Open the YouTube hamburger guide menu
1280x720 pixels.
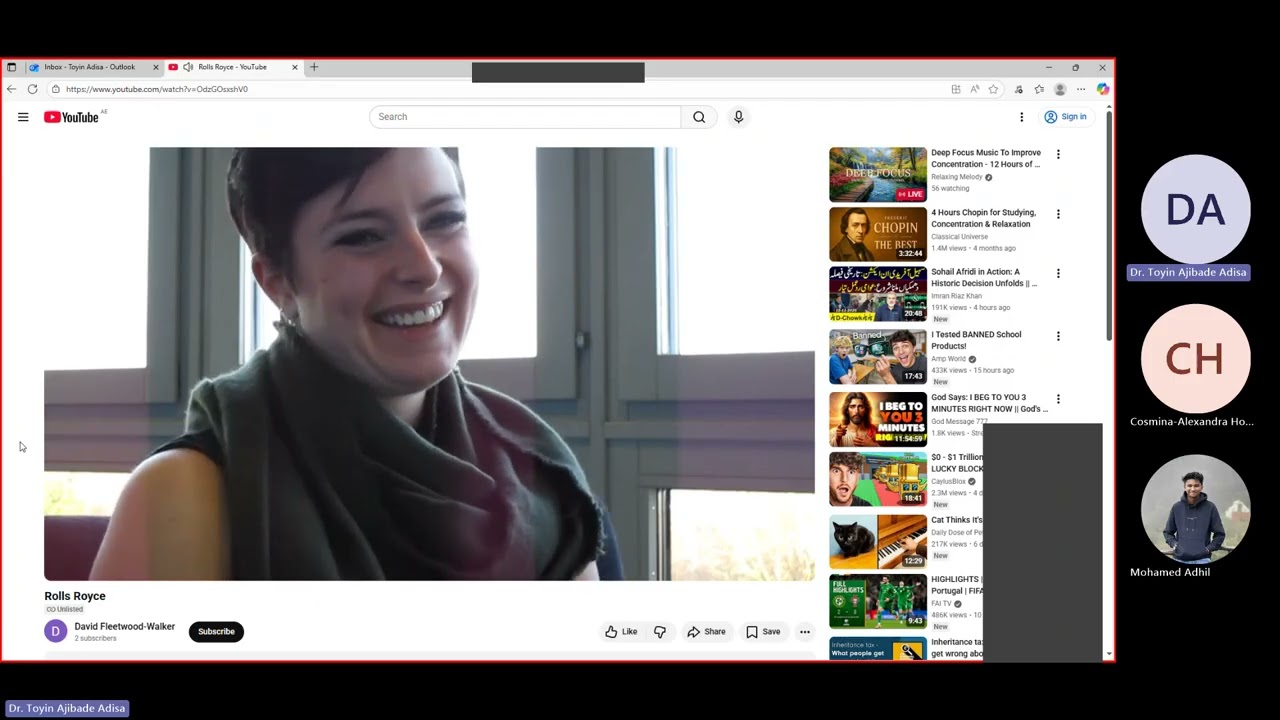23,117
